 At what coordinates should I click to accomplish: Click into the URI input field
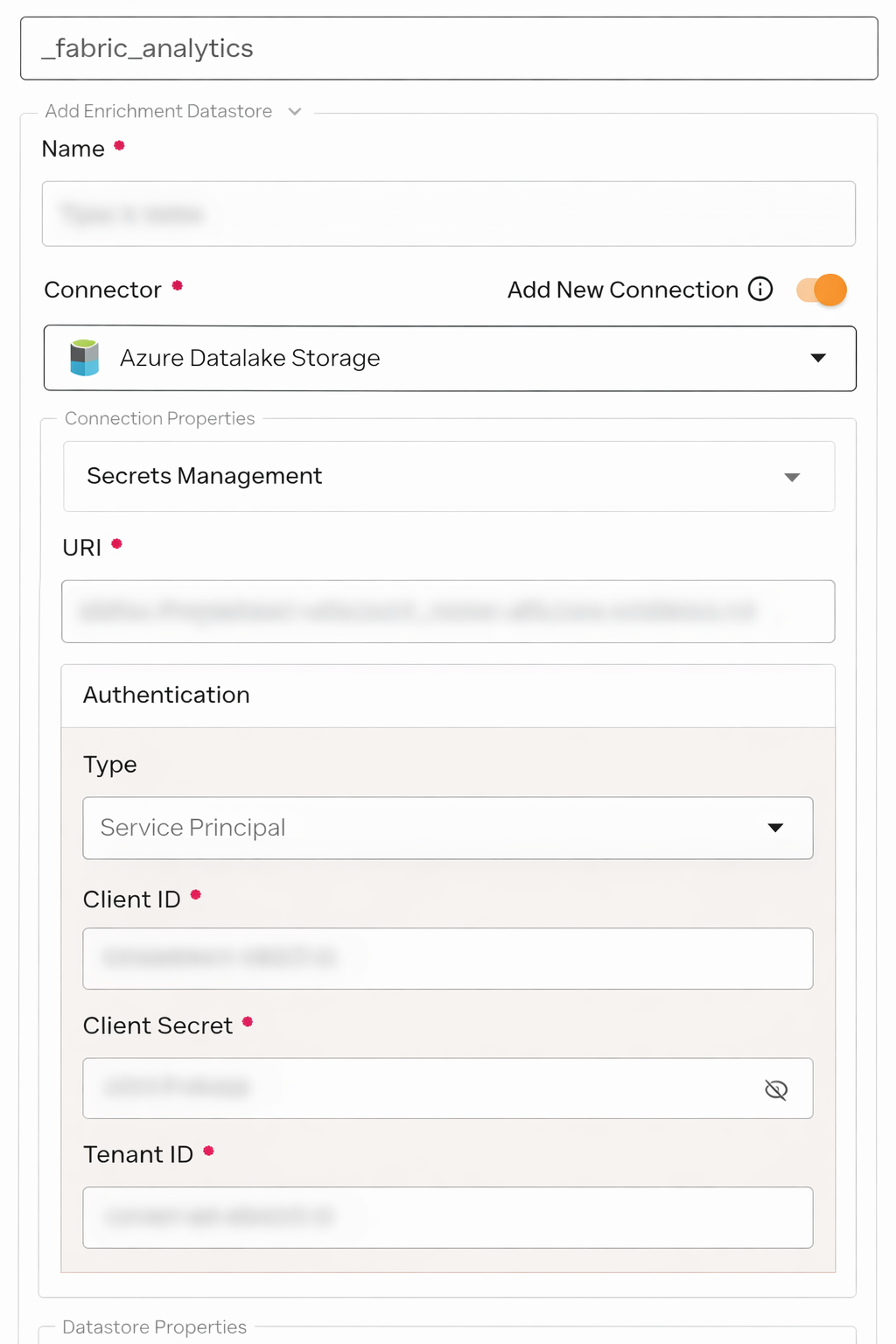click(x=448, y=612)
